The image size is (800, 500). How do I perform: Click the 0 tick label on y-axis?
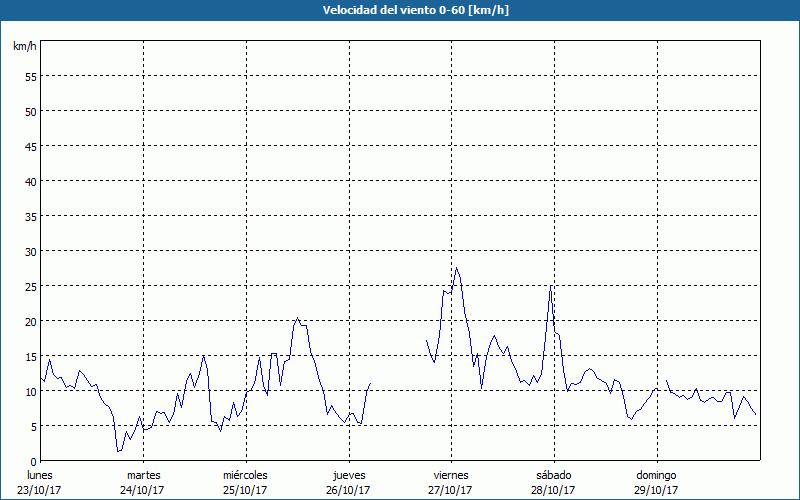[x=33, y=462]
